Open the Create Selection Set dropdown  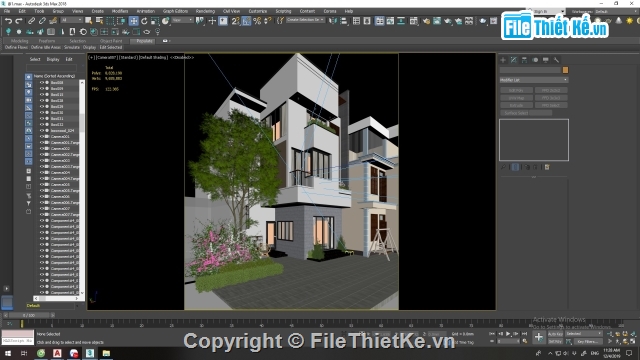pos(305,20)
